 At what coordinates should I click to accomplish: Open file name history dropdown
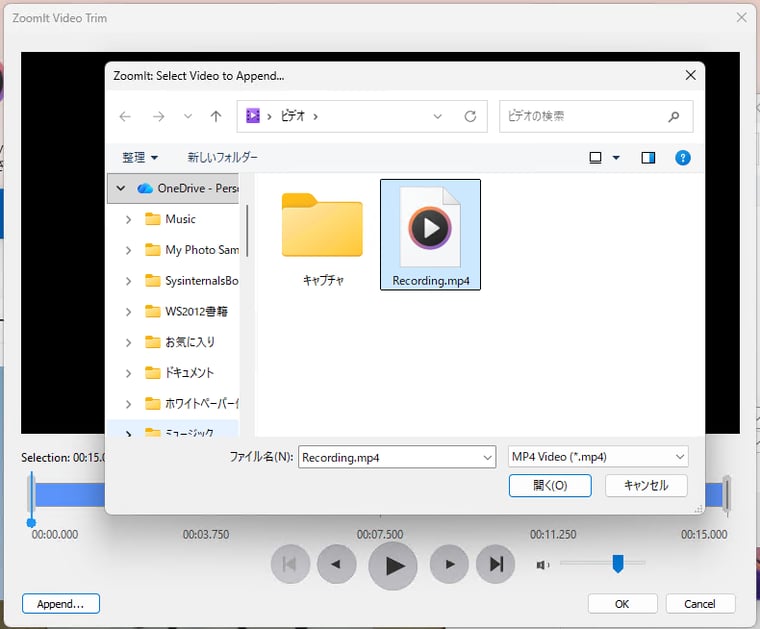click(487, 457)
